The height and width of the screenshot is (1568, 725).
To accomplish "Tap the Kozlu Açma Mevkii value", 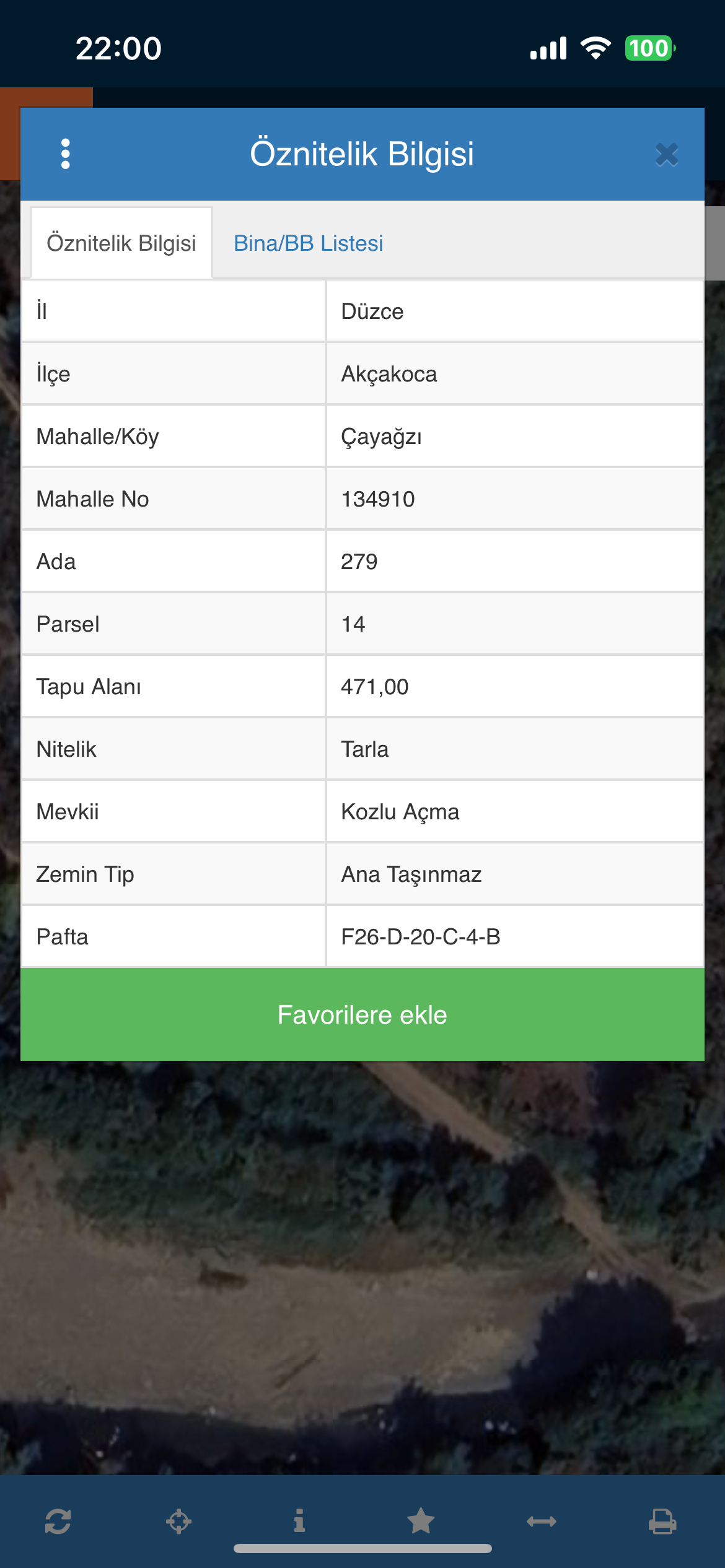I will [x=400, y=812].
